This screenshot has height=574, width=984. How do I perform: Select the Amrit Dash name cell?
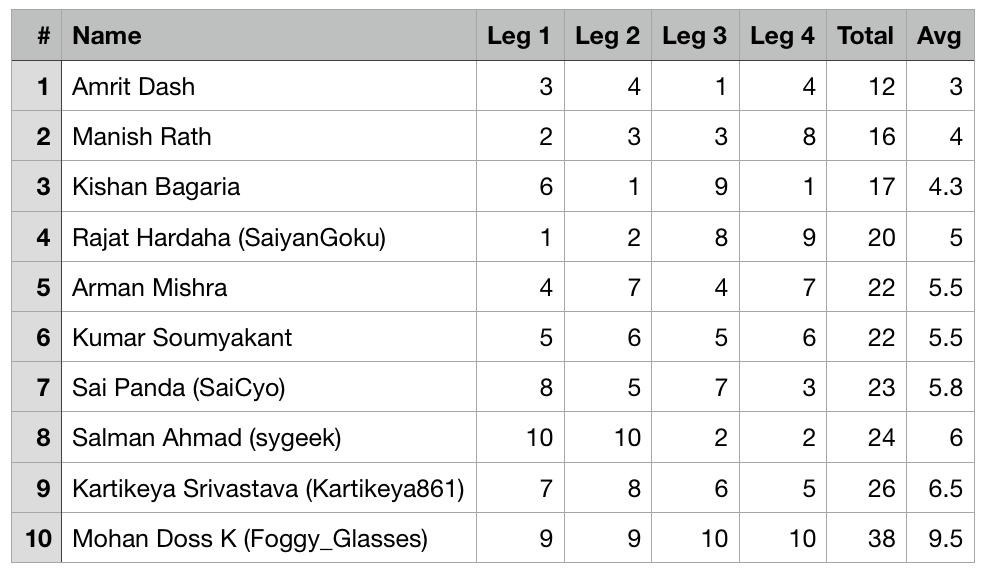tap(134, 86)
